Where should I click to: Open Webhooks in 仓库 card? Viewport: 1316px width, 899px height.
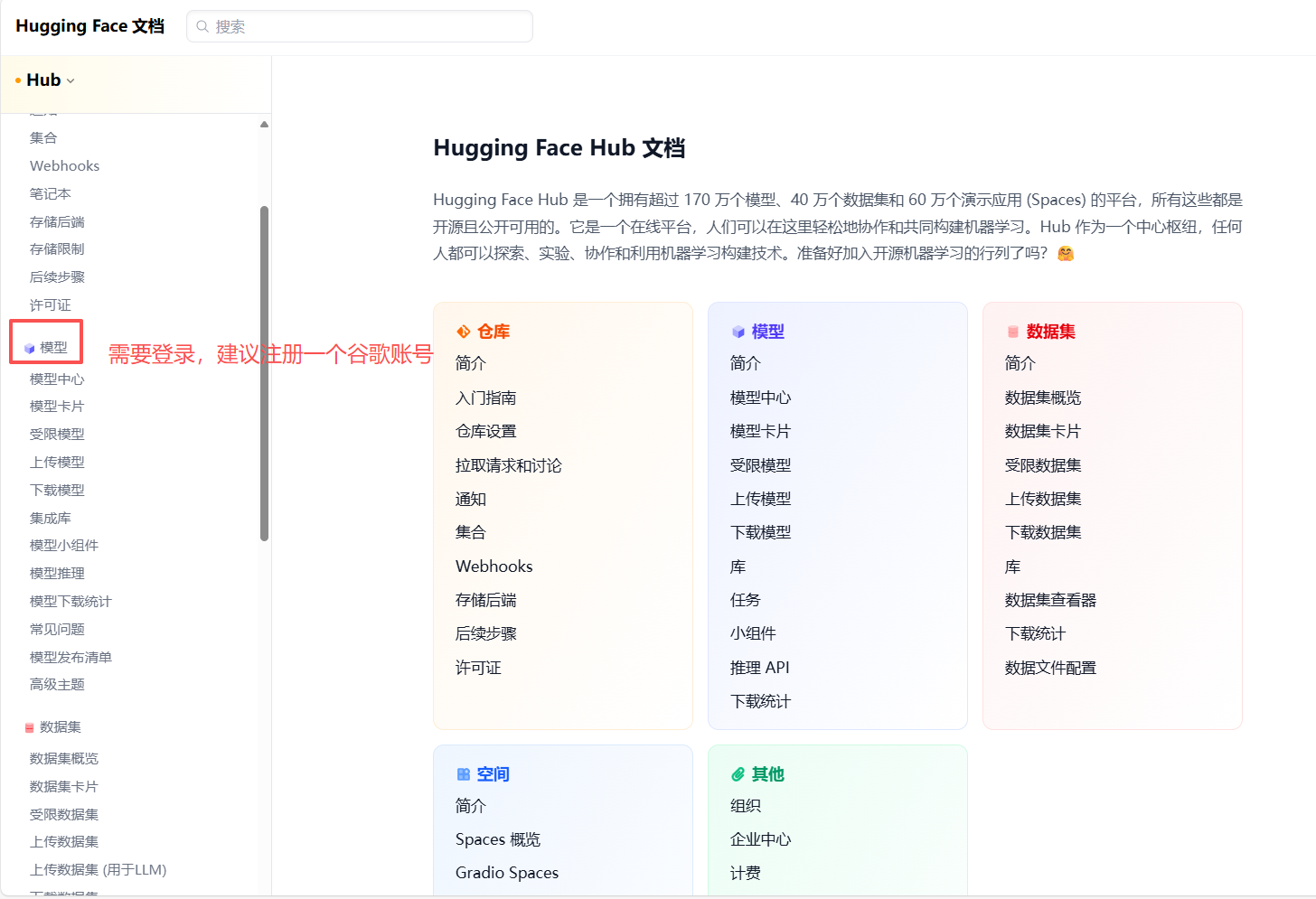[x=494, y=567]
